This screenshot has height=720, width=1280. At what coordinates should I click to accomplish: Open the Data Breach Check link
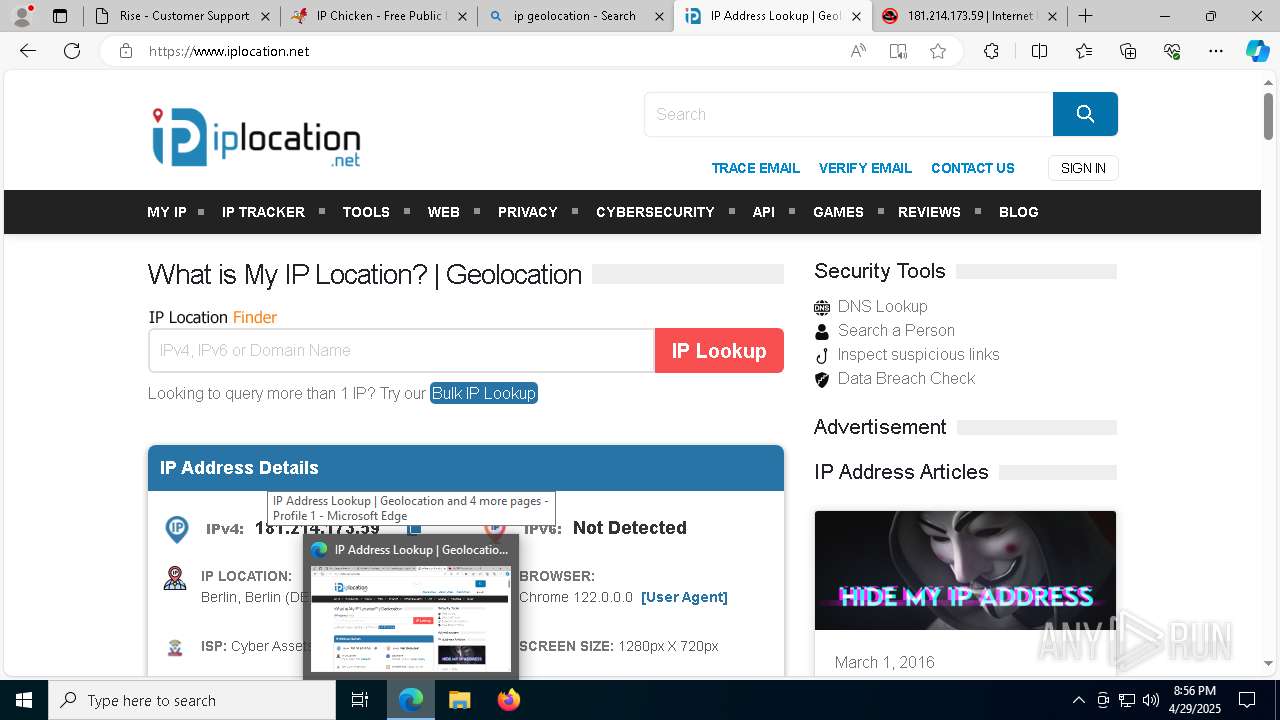(x=906, y=378)
